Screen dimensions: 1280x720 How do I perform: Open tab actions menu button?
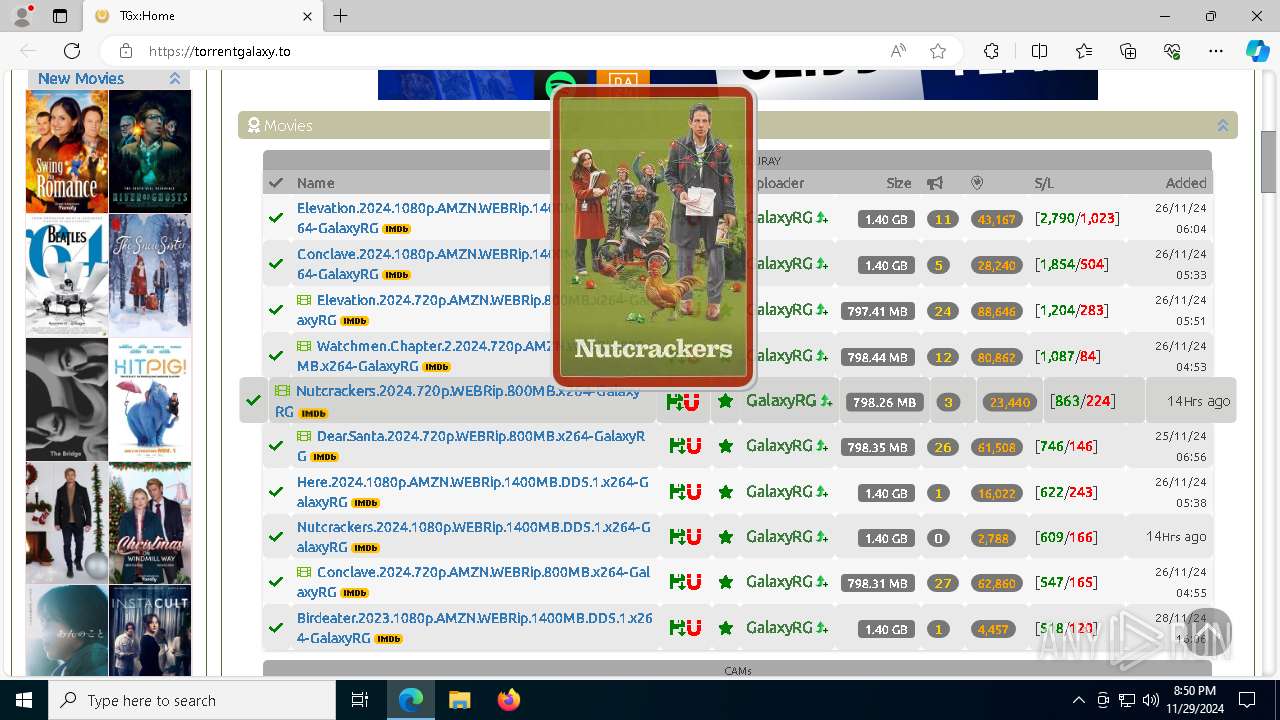(60, 16)
